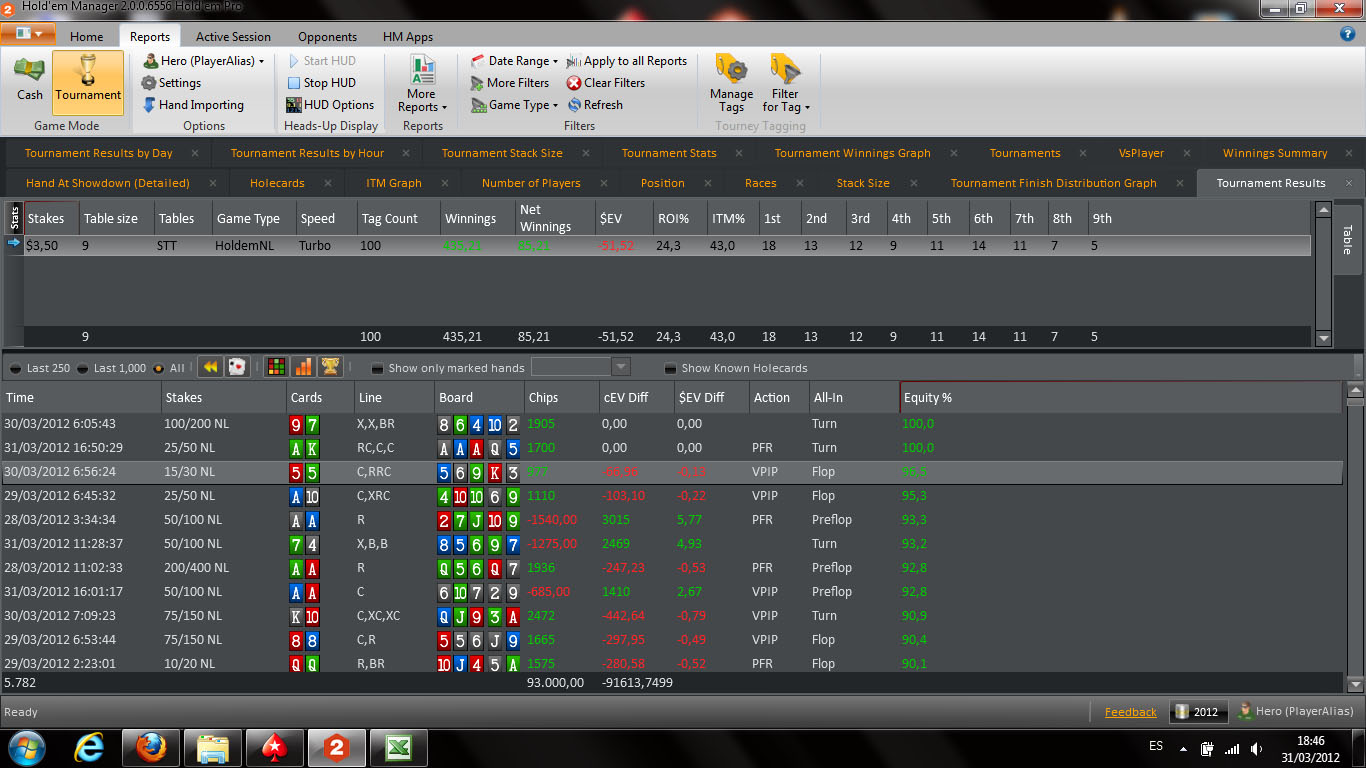Click Stop HUD
Image resolution: width=1366 pixels, height=768 pixels.
pos(321,83)
